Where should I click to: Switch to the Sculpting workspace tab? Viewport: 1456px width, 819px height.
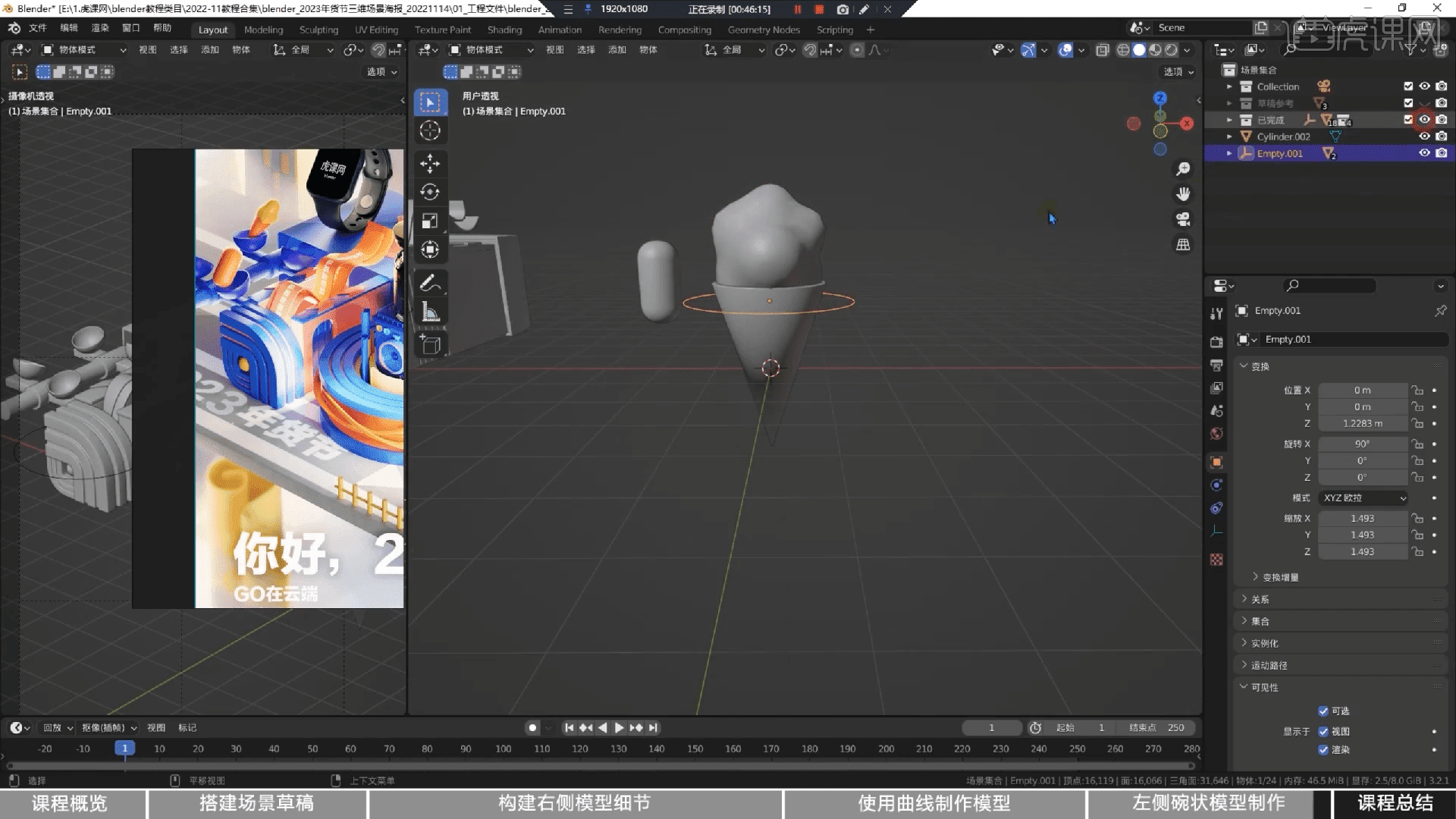(x=318, y=30)
